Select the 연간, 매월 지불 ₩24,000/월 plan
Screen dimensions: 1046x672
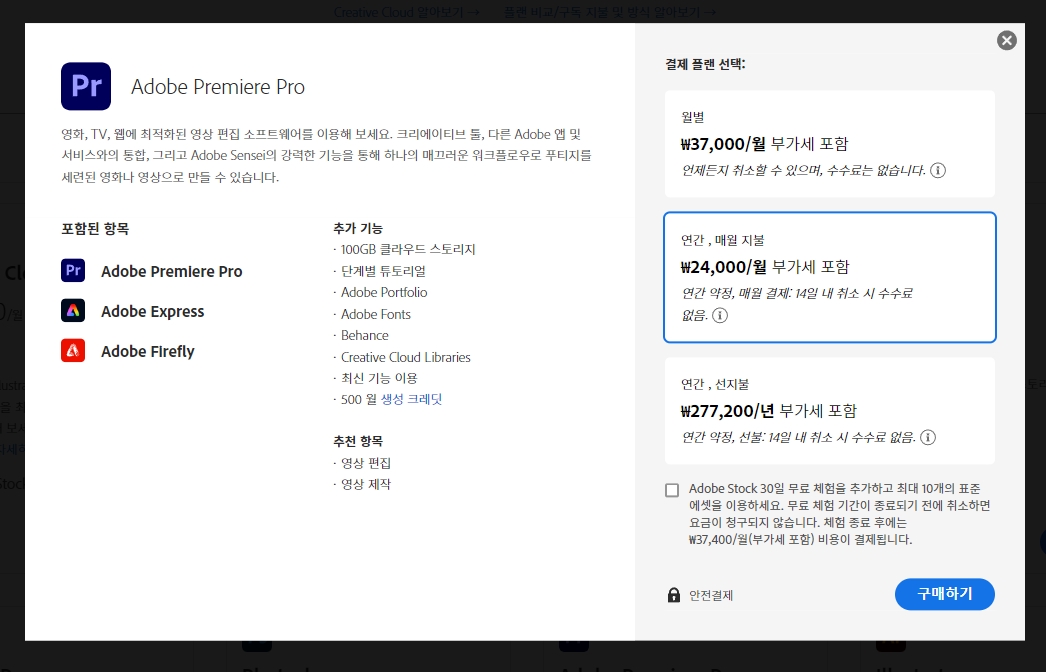[x=830, y=277]
